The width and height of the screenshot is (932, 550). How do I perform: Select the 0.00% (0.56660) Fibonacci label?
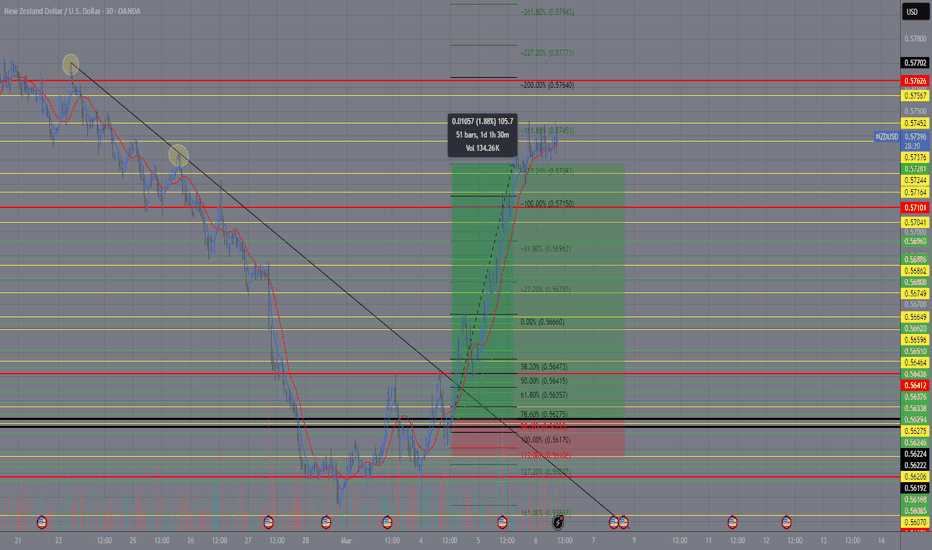pos(542,322)
